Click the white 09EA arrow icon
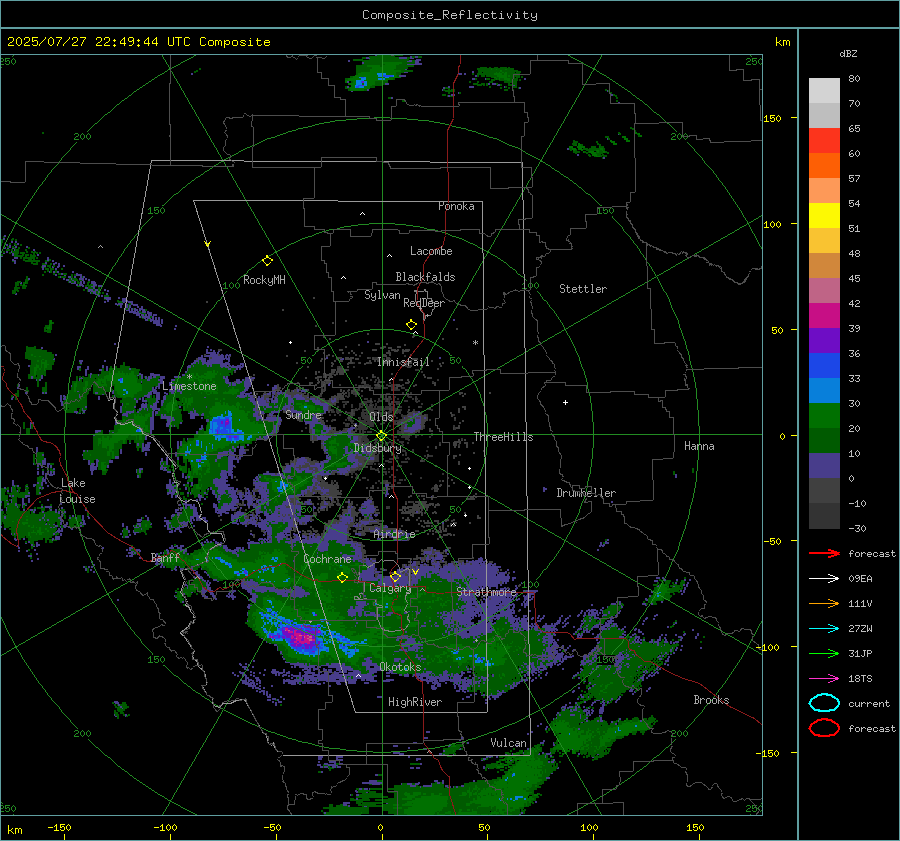 tap(824, 579)
